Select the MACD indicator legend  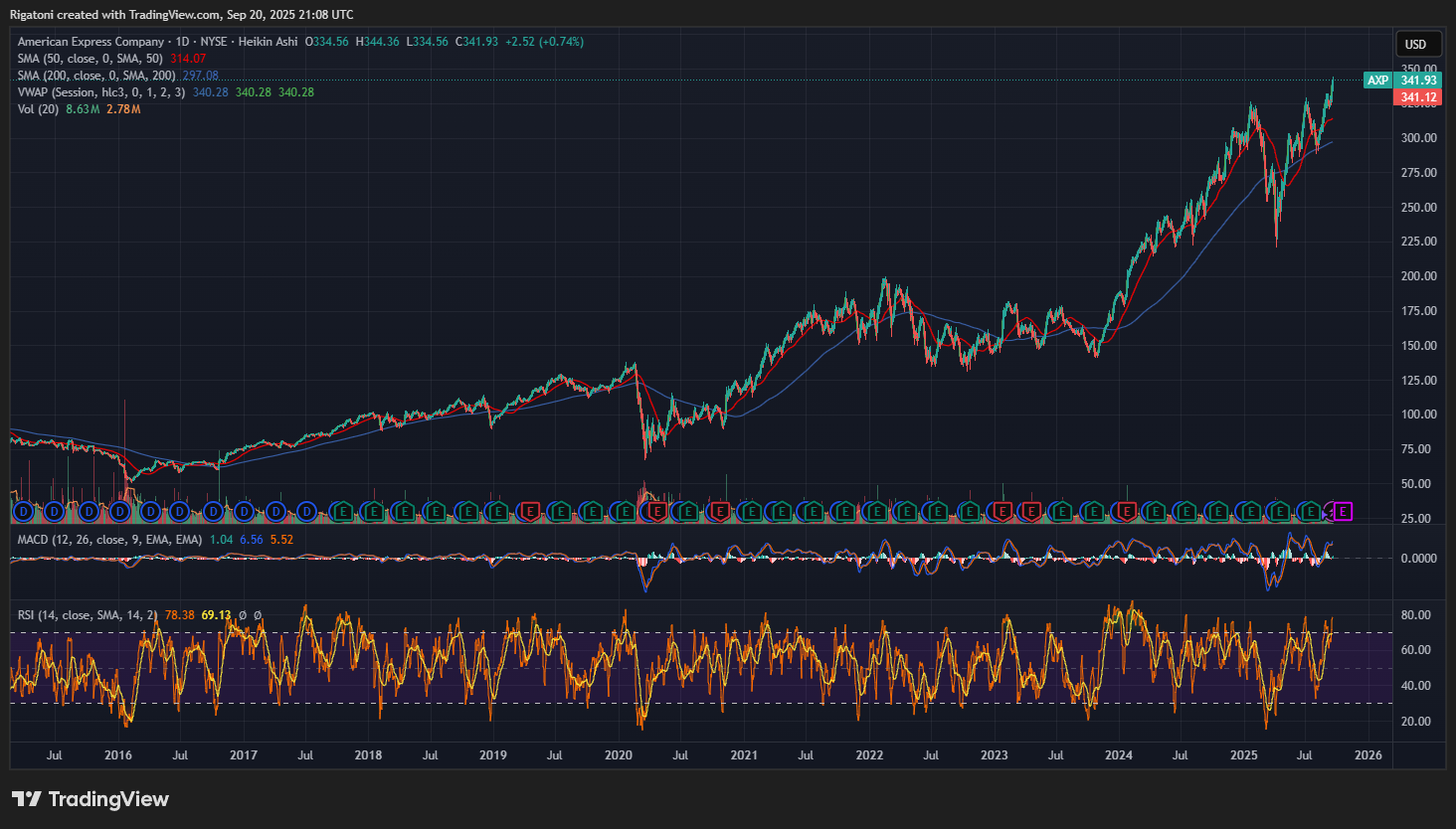tap(109, 540)
